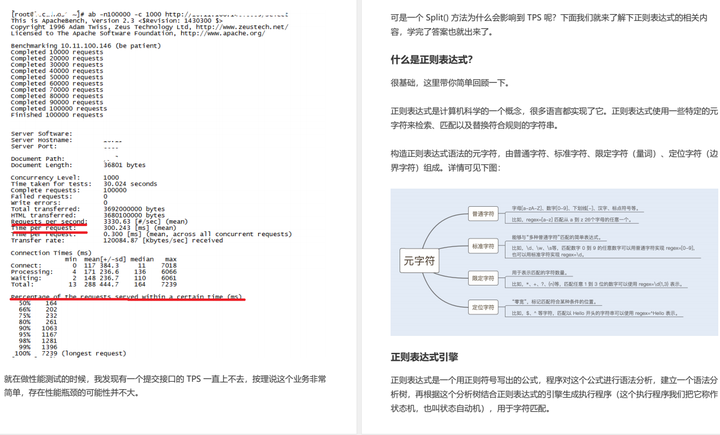Click the 'Document Length:' label
Screen dimensions: 720x435
pos(41,165)
